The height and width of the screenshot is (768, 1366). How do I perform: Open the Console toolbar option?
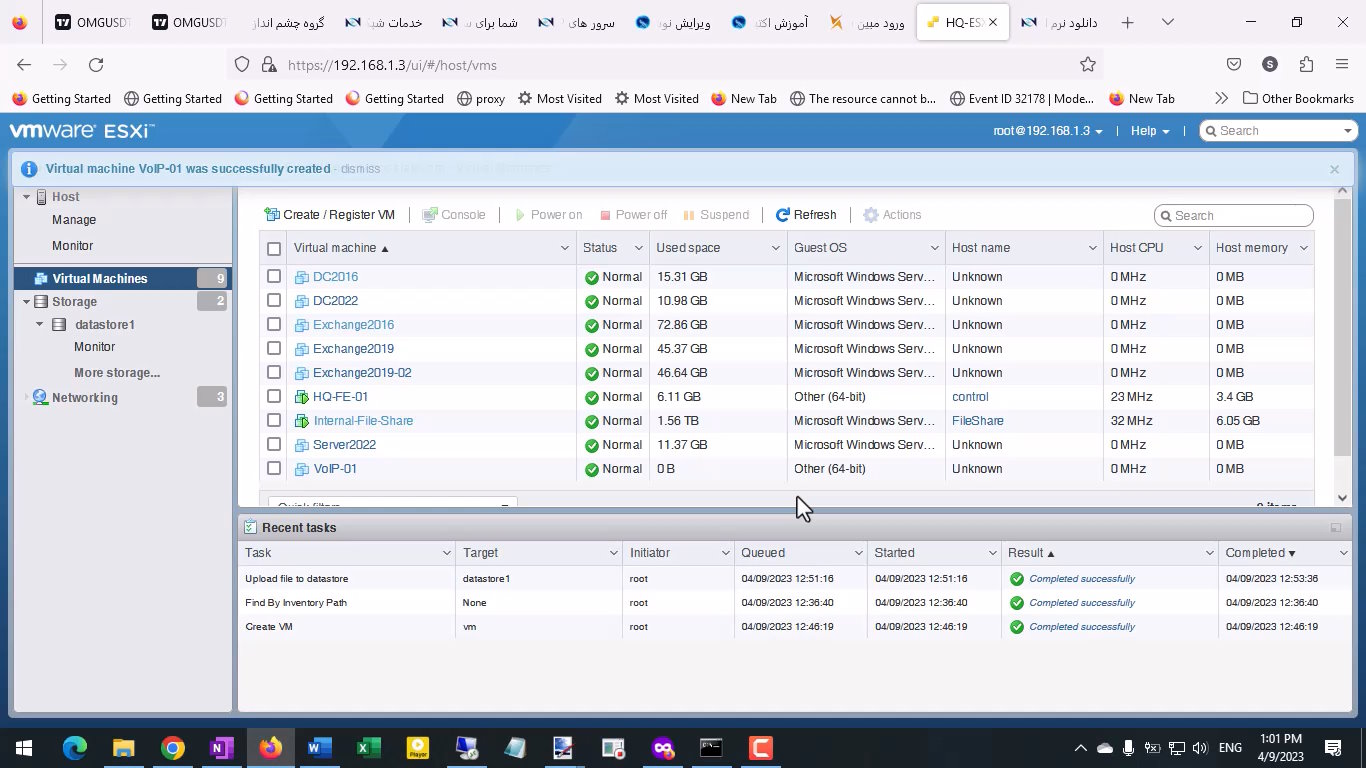(454, 215)
